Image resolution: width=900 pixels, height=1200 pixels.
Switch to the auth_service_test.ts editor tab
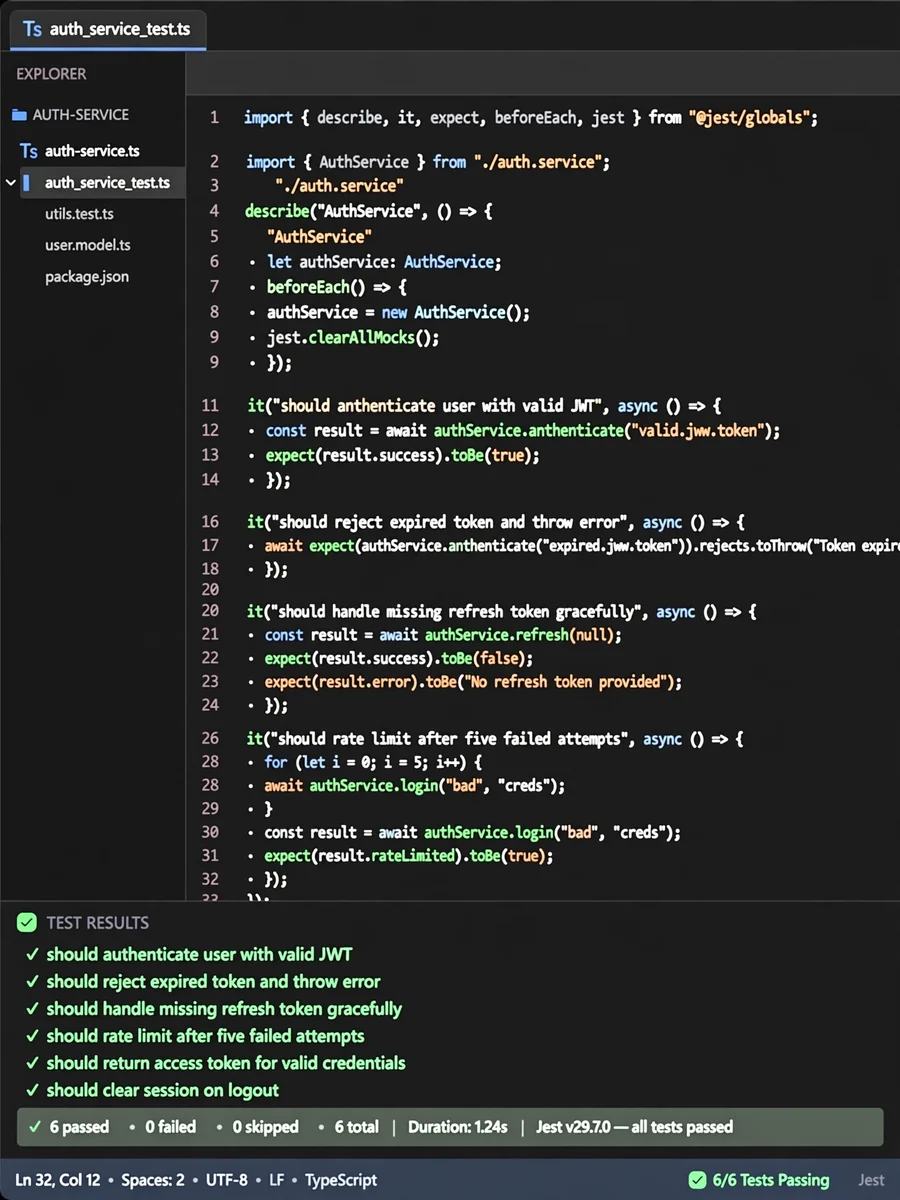[107, 29]
